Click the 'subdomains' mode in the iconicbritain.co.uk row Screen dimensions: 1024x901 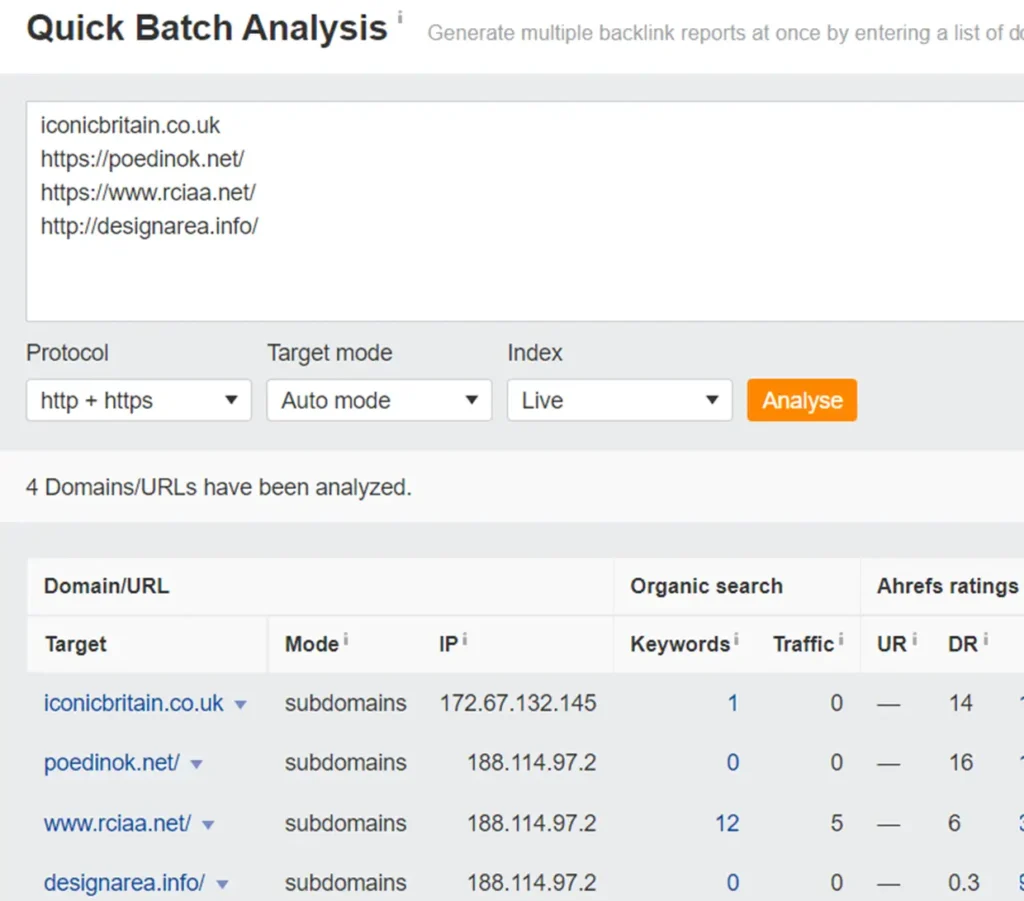pos(345,703)
